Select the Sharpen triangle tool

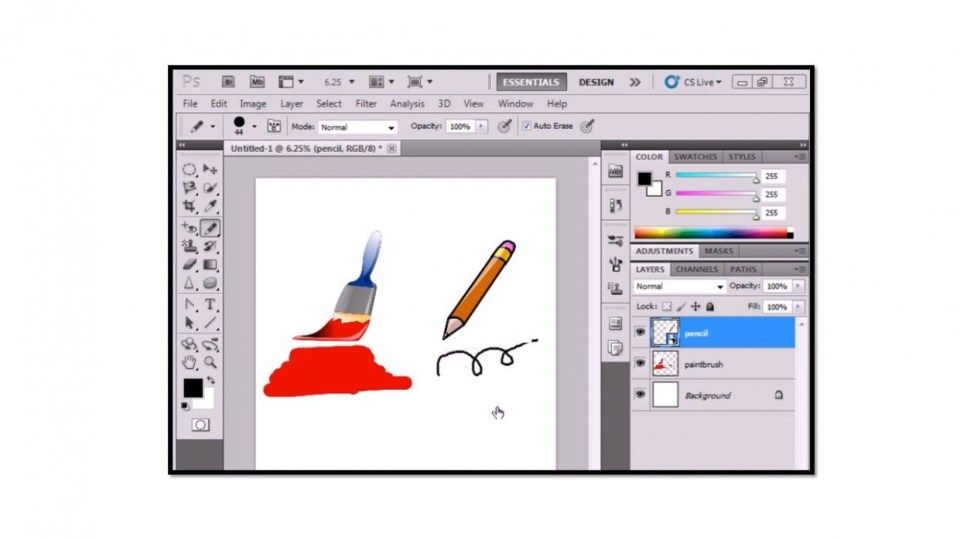coord(190,283)
